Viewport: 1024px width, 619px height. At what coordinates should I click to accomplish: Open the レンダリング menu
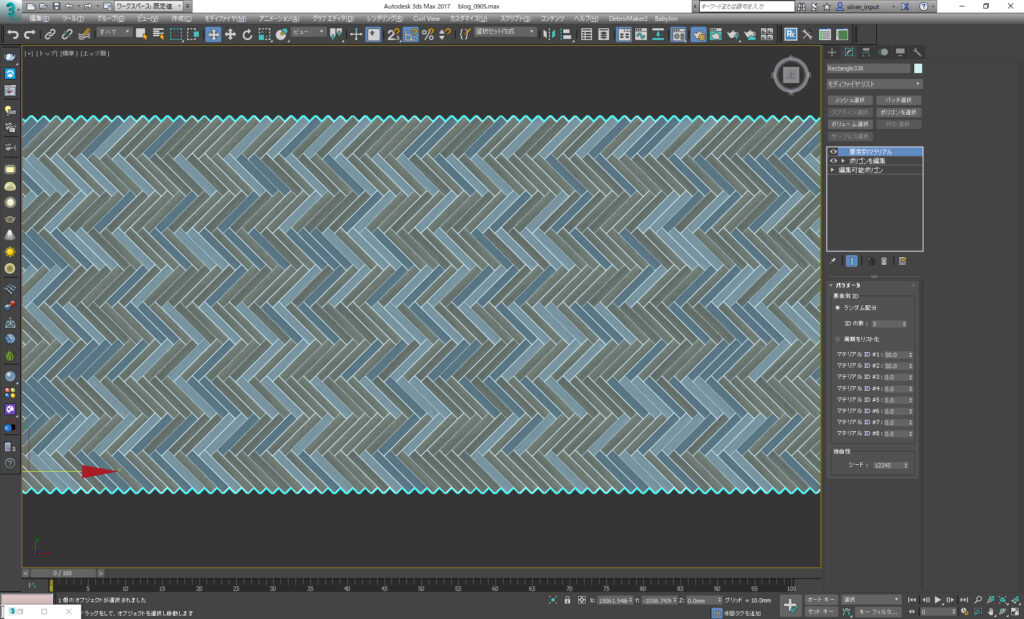(386, 18)
